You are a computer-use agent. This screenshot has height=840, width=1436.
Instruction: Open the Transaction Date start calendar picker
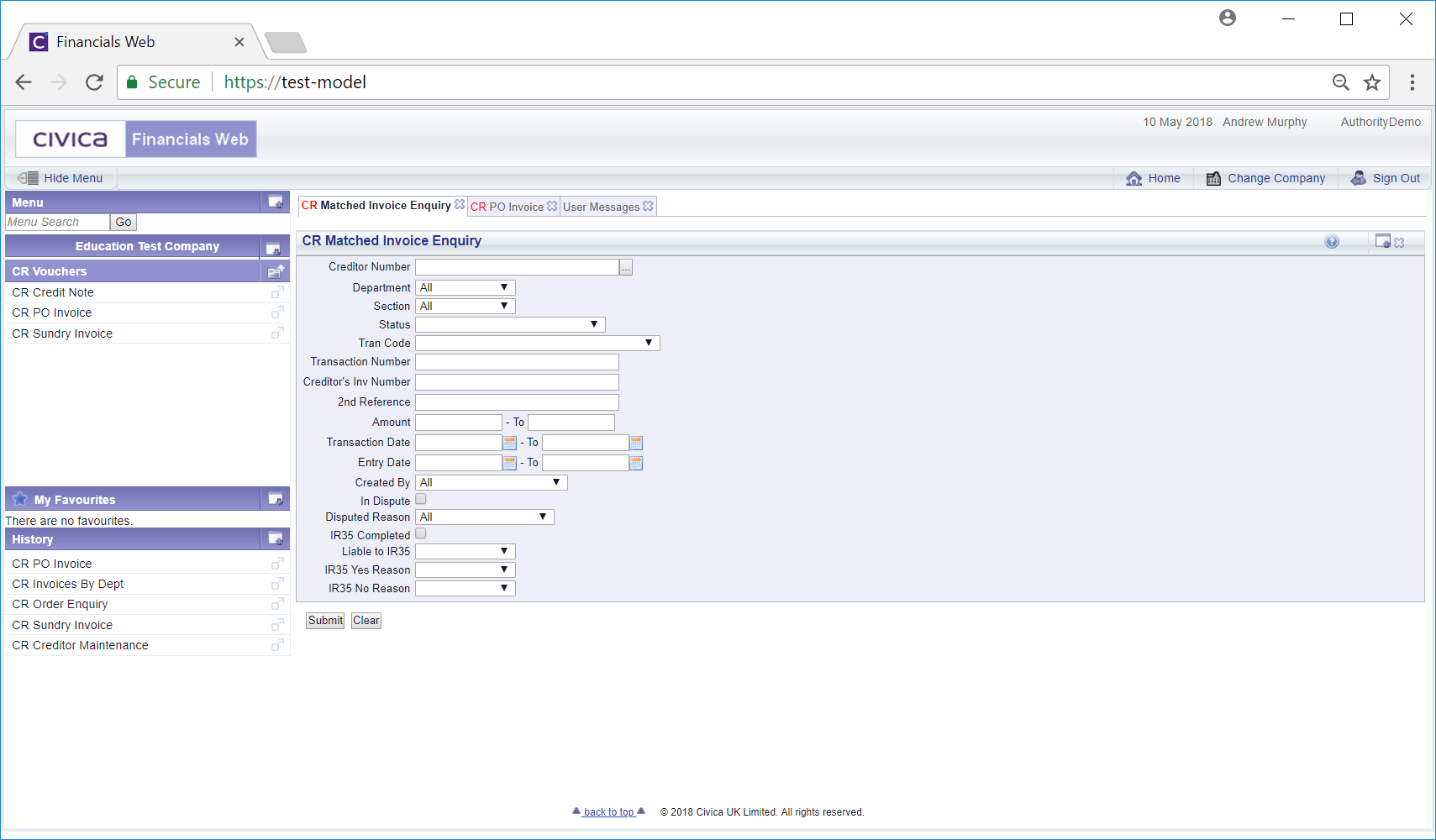click(x=509, y=443)
